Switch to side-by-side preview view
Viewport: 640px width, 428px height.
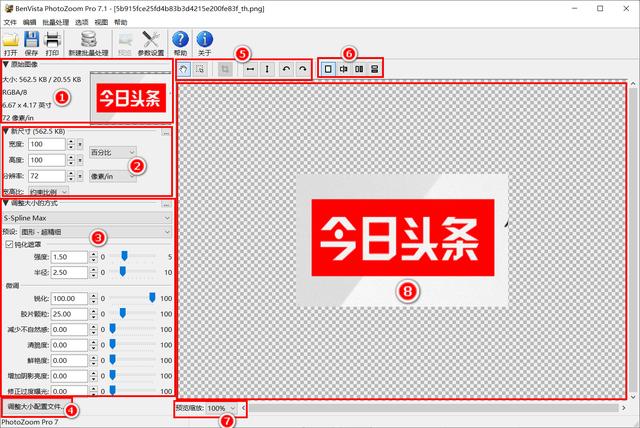tap(359, 69)
